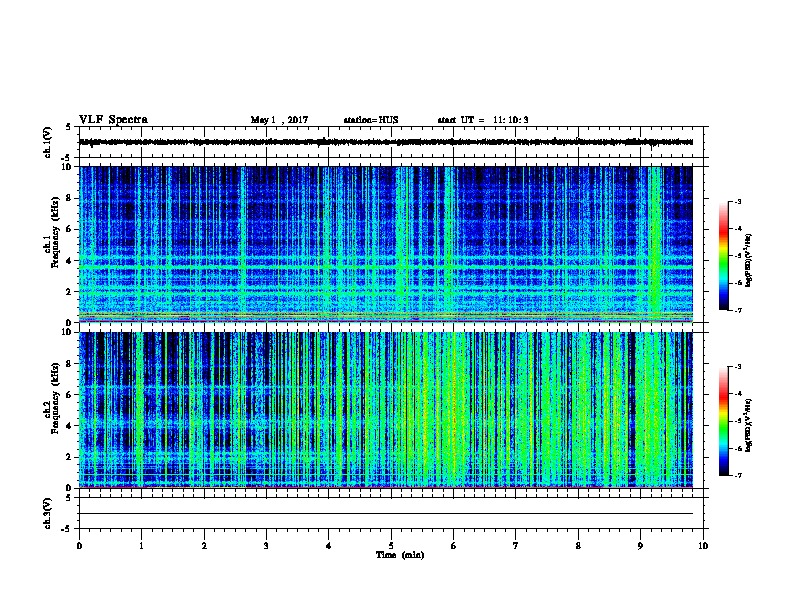This screenshot has height=612, width=792.
Task: Click the time axis tick label "10"
Action: (703, 546)
